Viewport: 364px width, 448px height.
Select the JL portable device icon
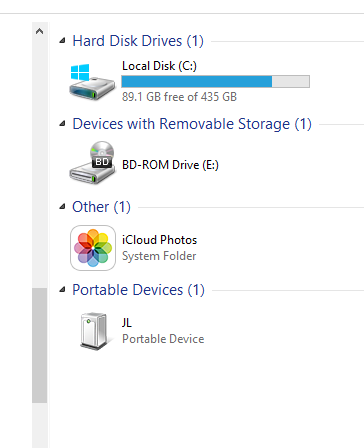pos(94,331)
